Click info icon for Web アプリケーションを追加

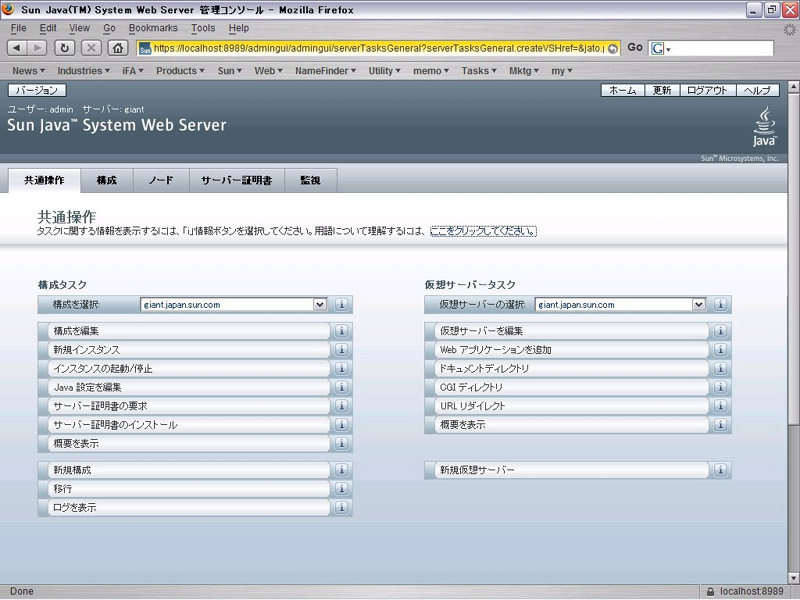click(x=720, y=349)
